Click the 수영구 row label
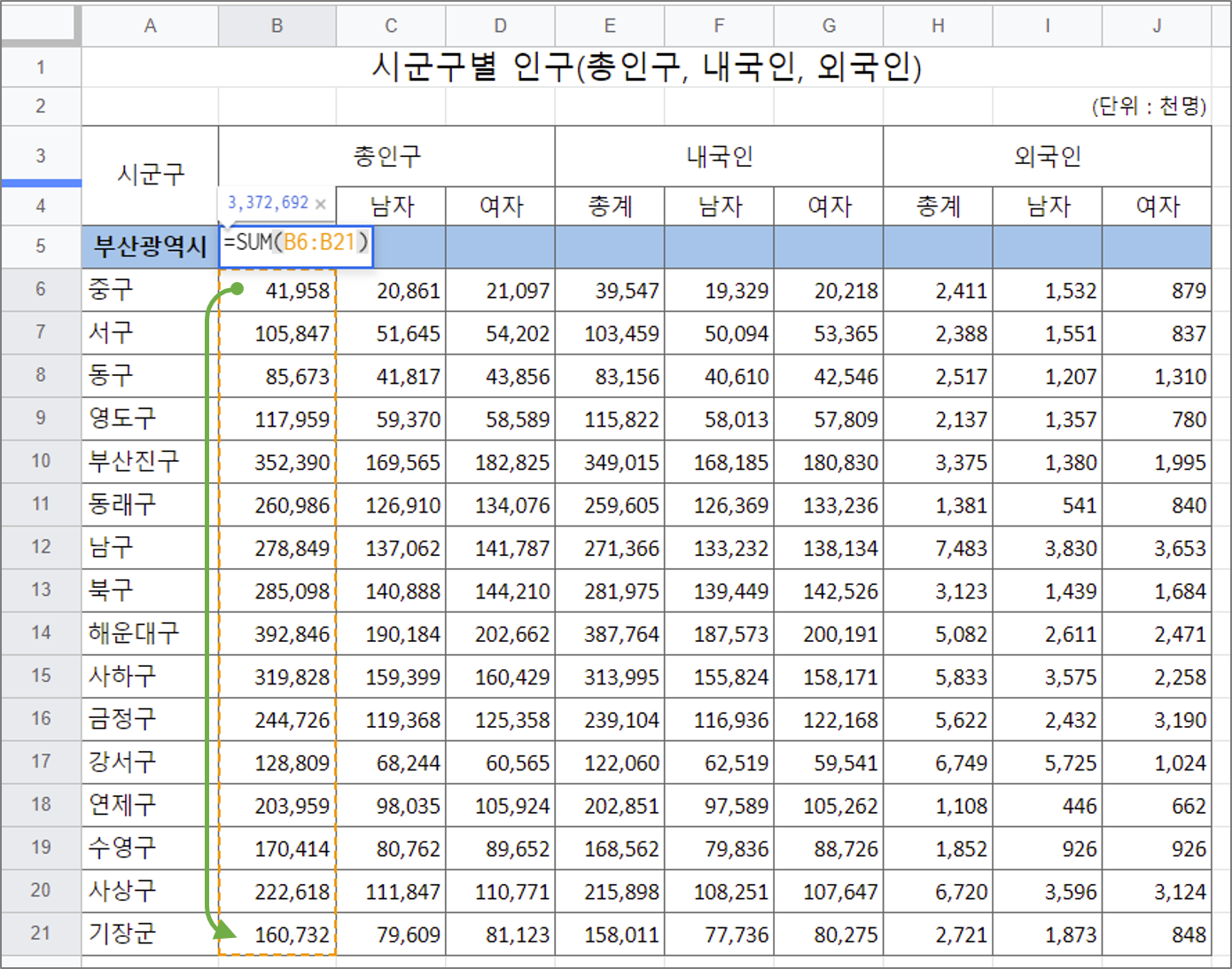 pyautogui.click(x=150, y=848)
